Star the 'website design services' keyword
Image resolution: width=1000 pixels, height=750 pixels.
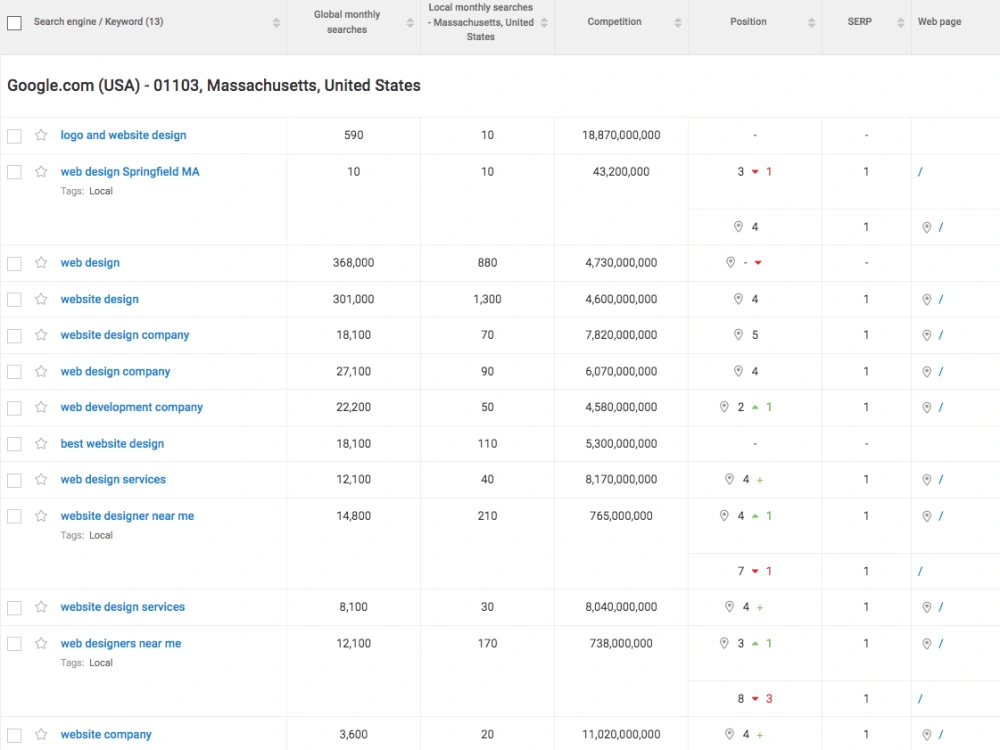click(41, 607)
